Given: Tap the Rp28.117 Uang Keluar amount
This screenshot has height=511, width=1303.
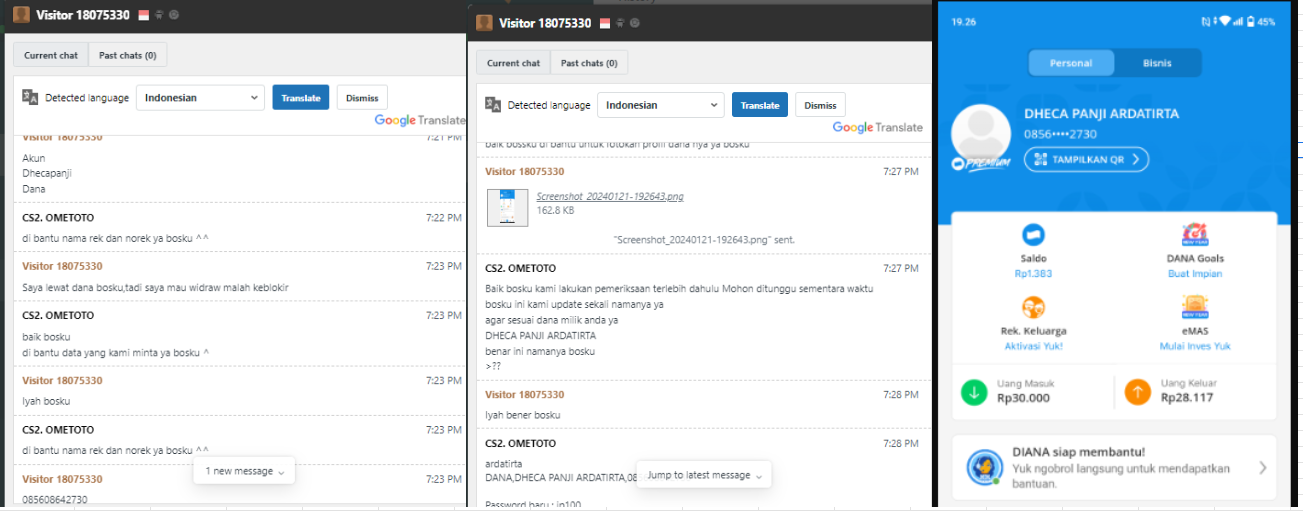Looking at the screenshot, I should [1187, 398].
